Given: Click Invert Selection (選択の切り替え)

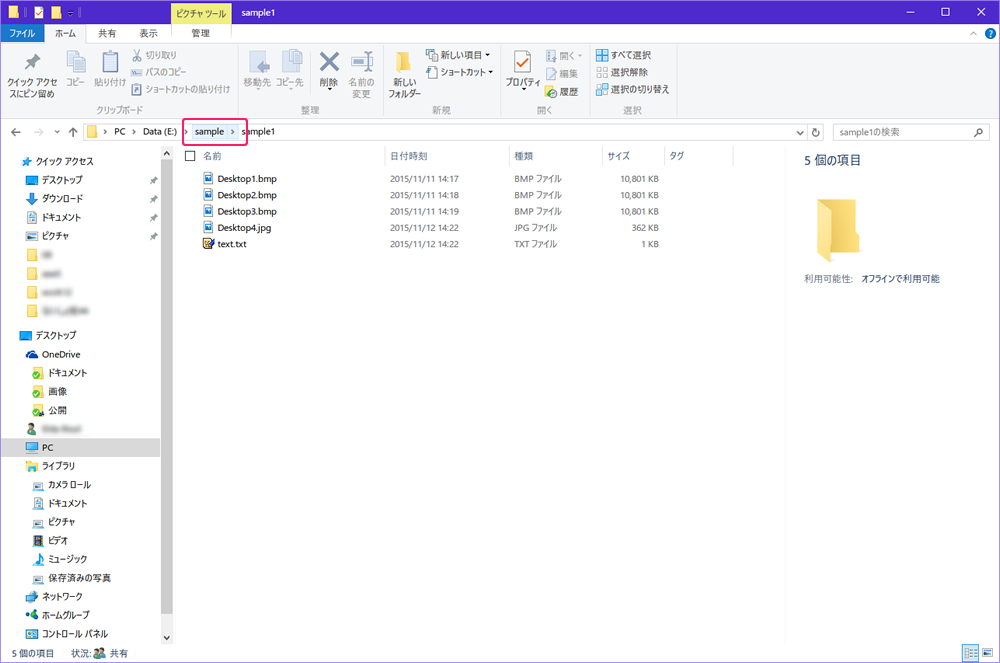Looking at the screenshot, I should click(633, 89).
